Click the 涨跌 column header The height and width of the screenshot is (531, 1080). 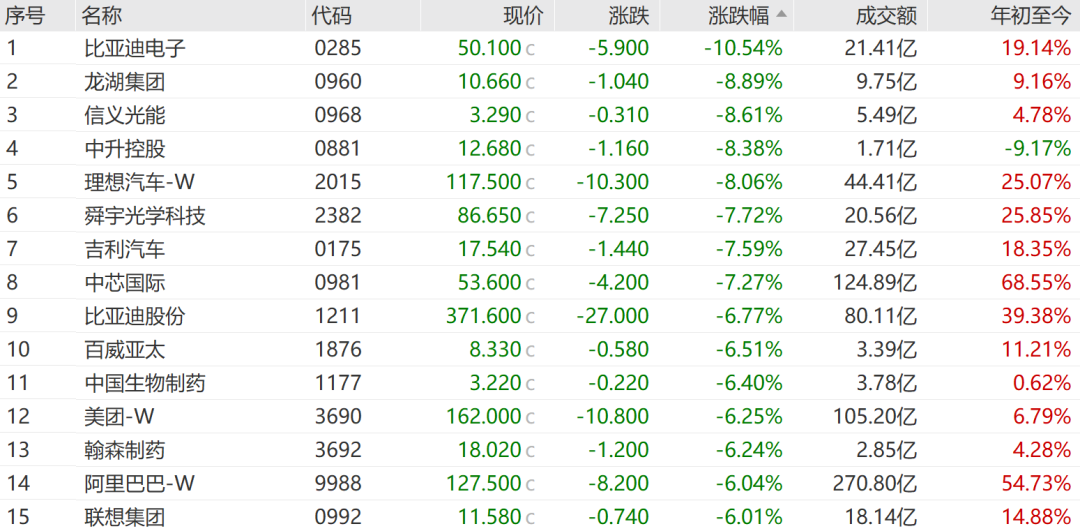click(x=628, y=15)
